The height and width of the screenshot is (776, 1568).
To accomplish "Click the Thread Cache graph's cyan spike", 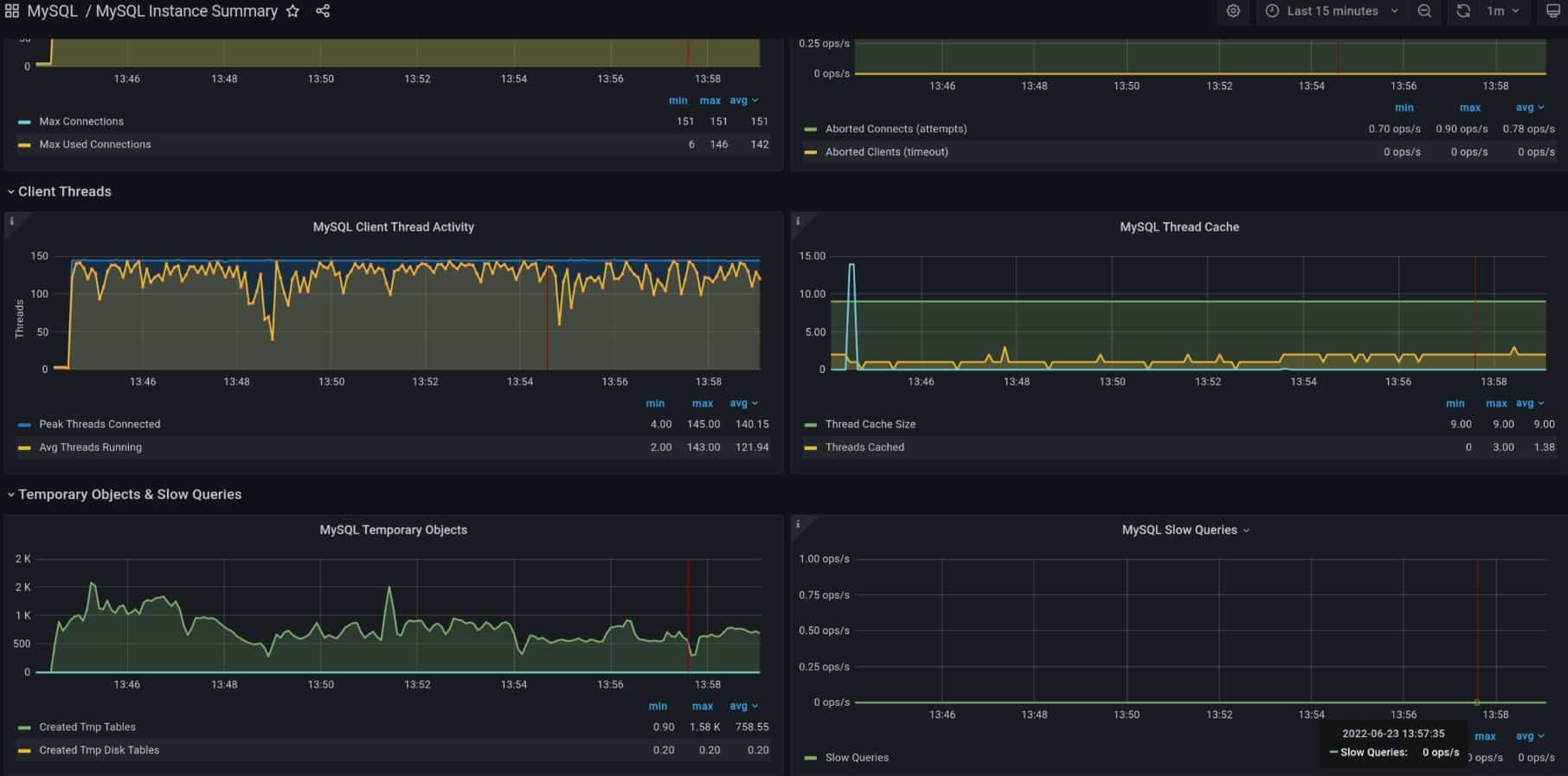I will tap(851, 266).
